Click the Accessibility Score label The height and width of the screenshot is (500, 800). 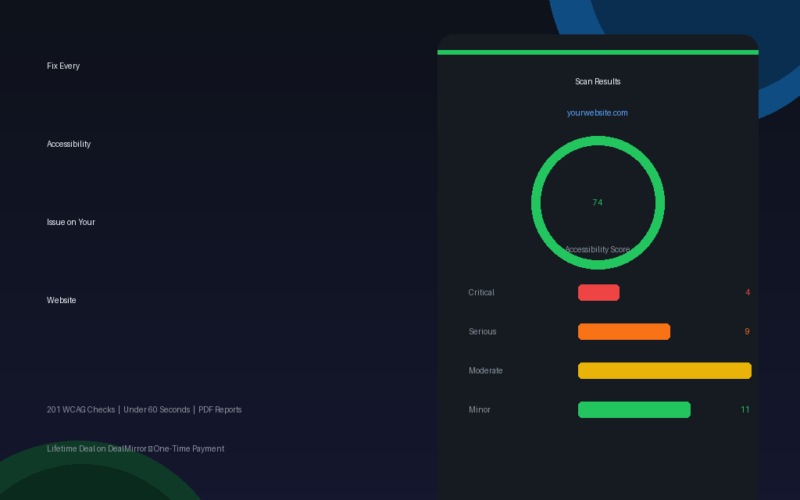pos(597,249)
